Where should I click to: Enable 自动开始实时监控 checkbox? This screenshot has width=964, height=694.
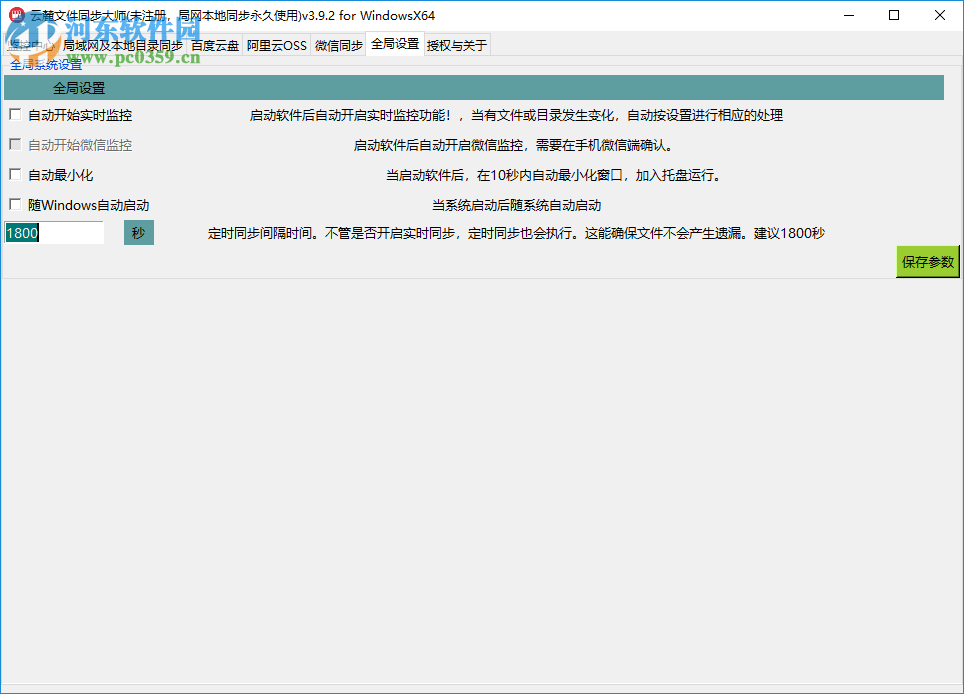pyautogui.click(x=15, y=114)
